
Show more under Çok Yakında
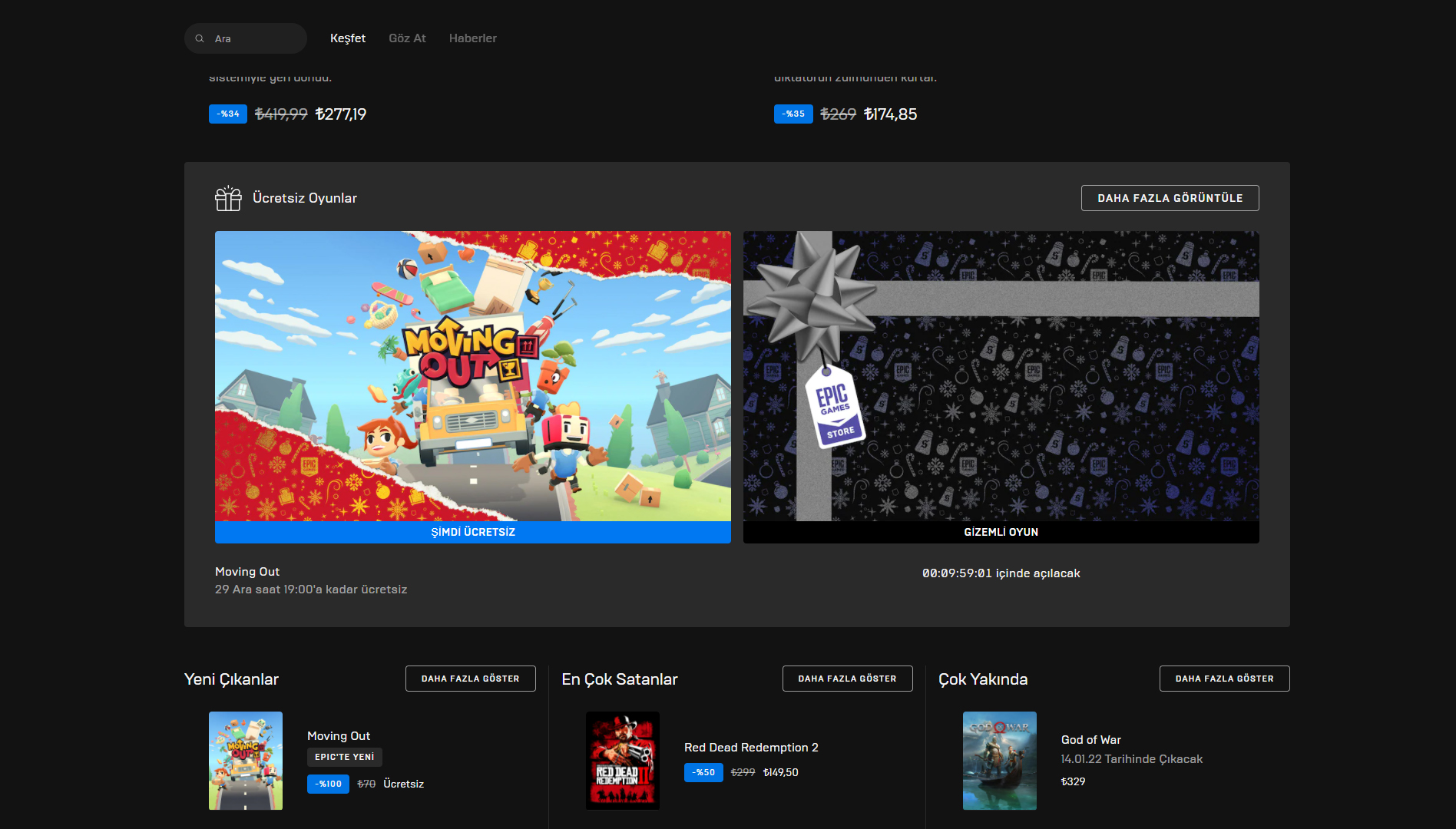(1224, 679)
